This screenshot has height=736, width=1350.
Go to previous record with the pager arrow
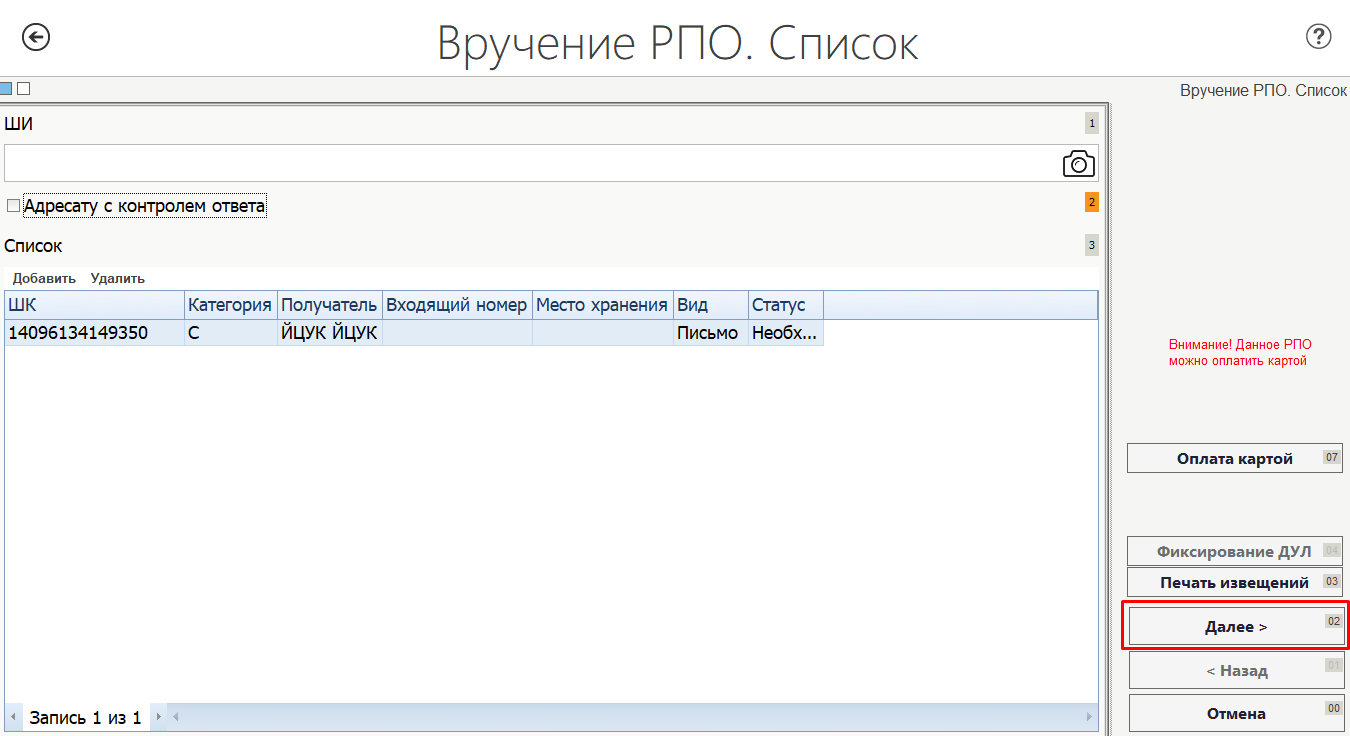[14, 717]
